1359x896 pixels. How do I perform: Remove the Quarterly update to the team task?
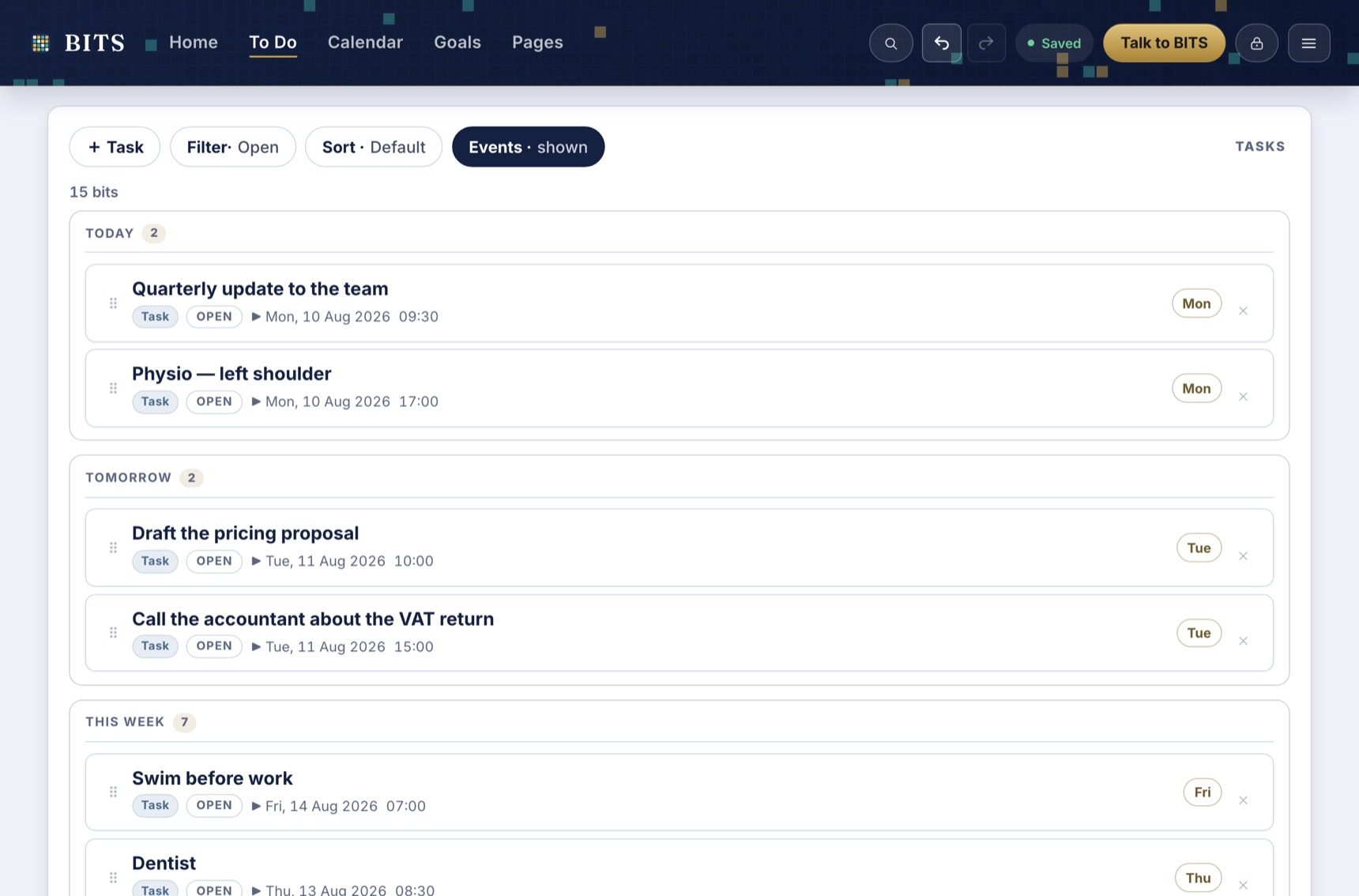coord(1243,311)
